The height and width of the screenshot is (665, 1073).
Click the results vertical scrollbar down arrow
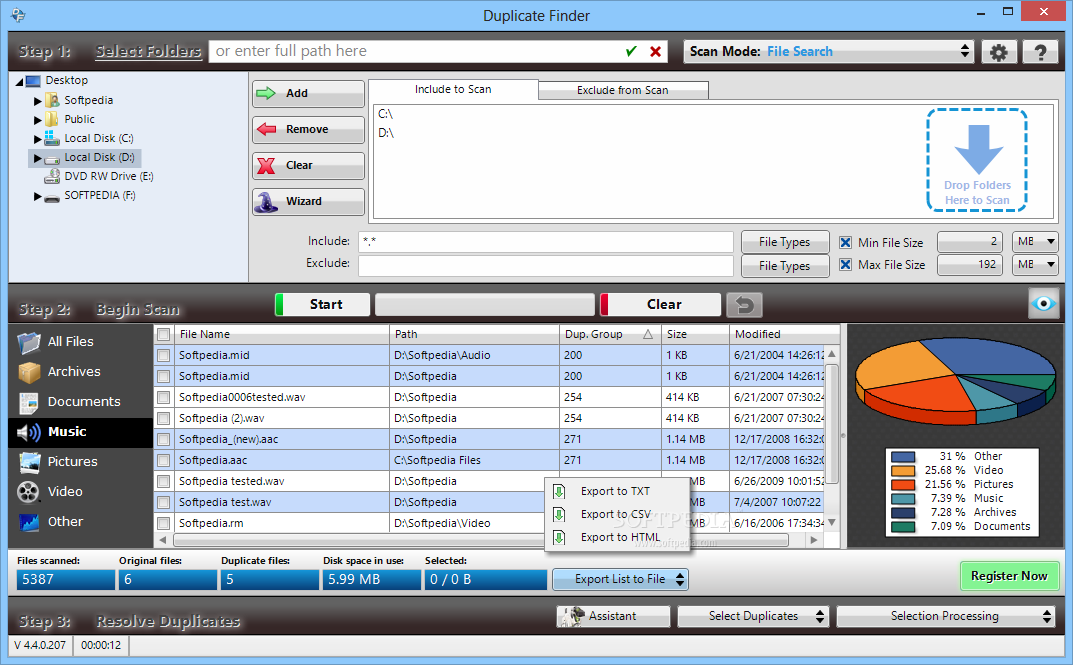click(832, 522)
